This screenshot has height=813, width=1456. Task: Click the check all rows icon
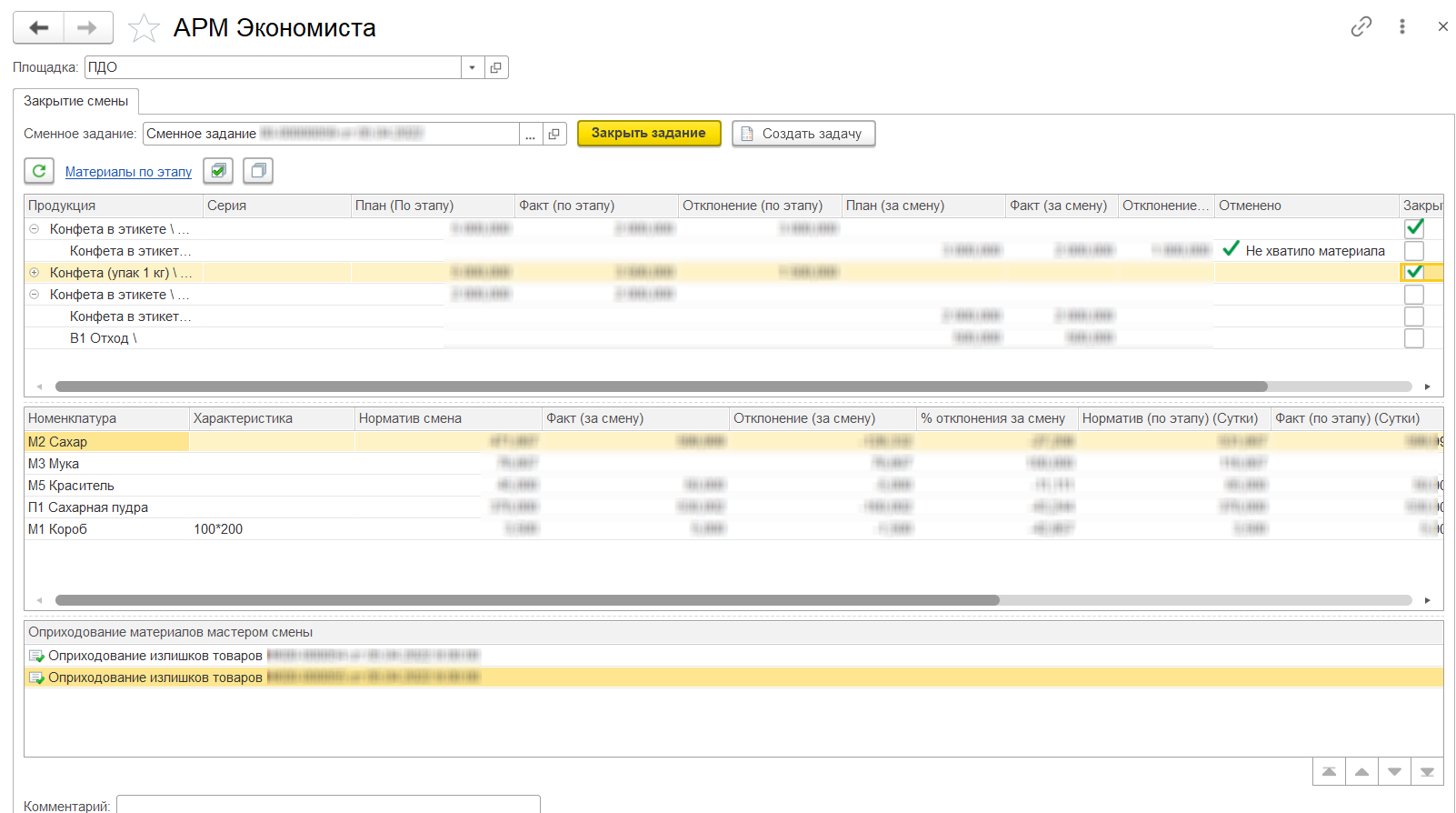click(x=218, y=171)
